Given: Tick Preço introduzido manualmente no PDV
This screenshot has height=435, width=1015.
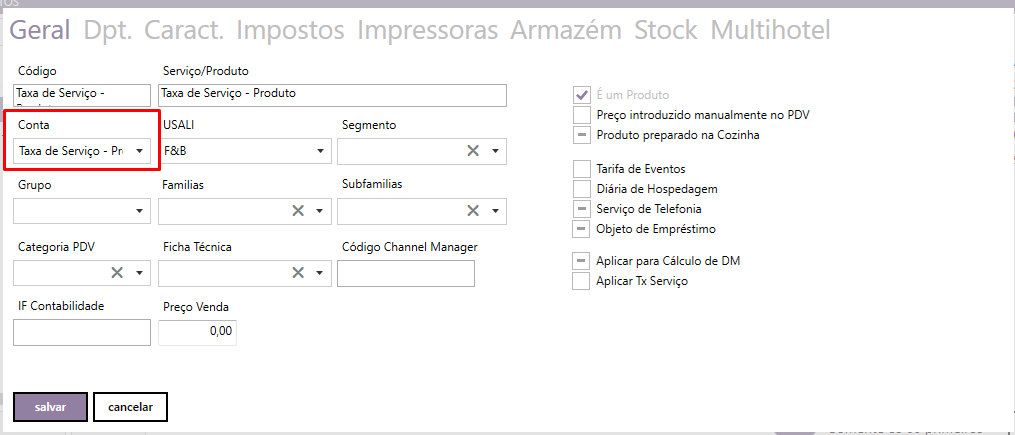Looking at the screenshot, I should [582, 115].
